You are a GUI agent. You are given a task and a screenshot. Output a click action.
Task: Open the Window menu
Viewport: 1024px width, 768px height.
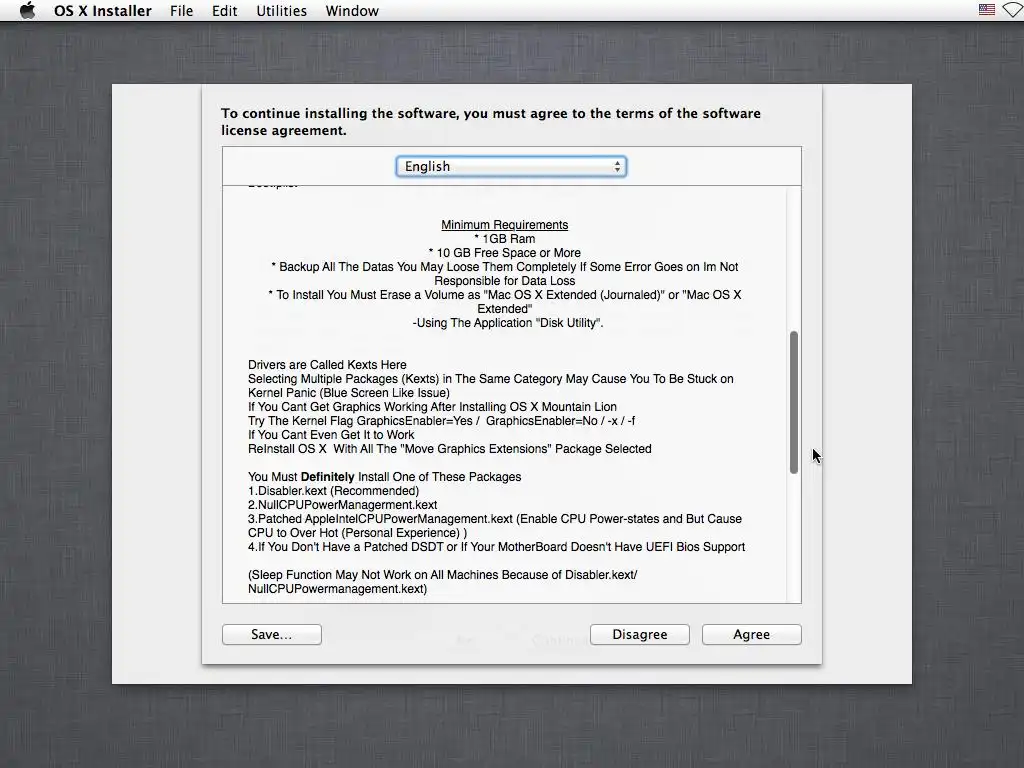click(x=352, y=10)
